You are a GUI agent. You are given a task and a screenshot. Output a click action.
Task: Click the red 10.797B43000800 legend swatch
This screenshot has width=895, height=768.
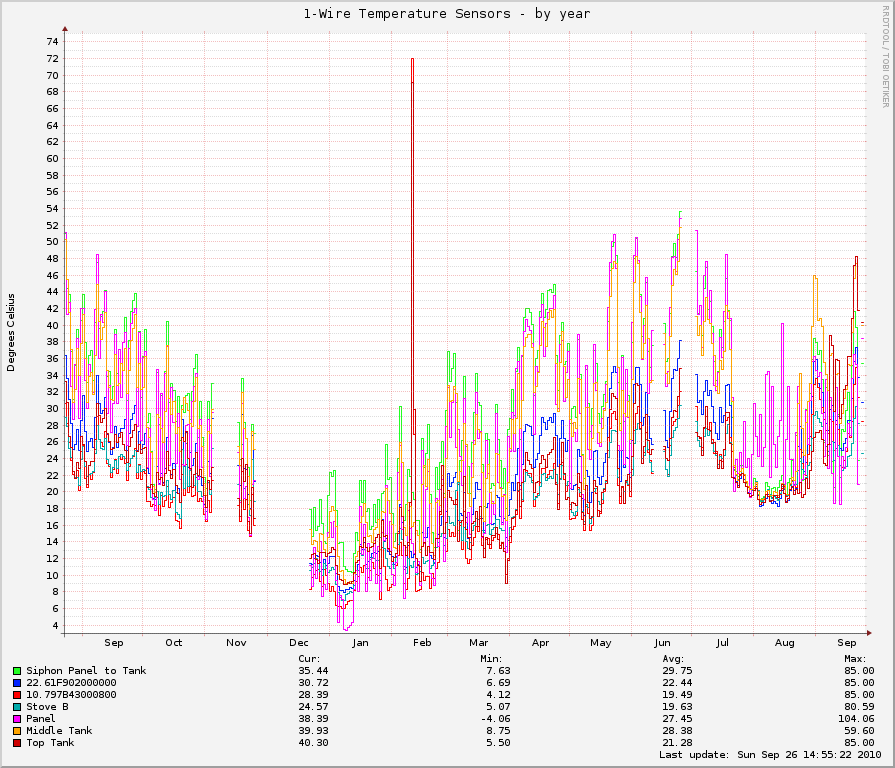pyautogui.click(x=17, y=695)
